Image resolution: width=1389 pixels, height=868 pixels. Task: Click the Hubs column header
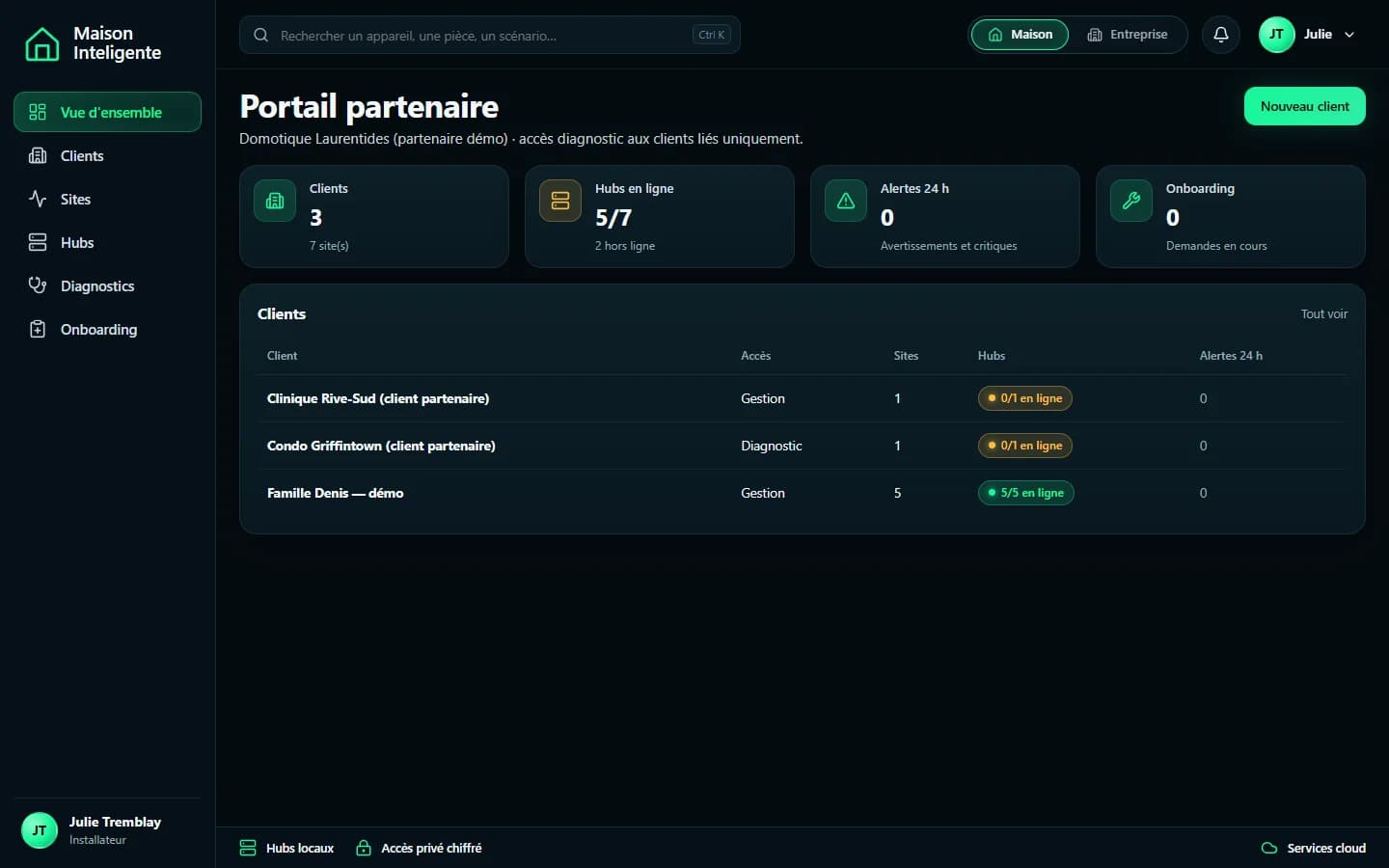pos(991,356)
